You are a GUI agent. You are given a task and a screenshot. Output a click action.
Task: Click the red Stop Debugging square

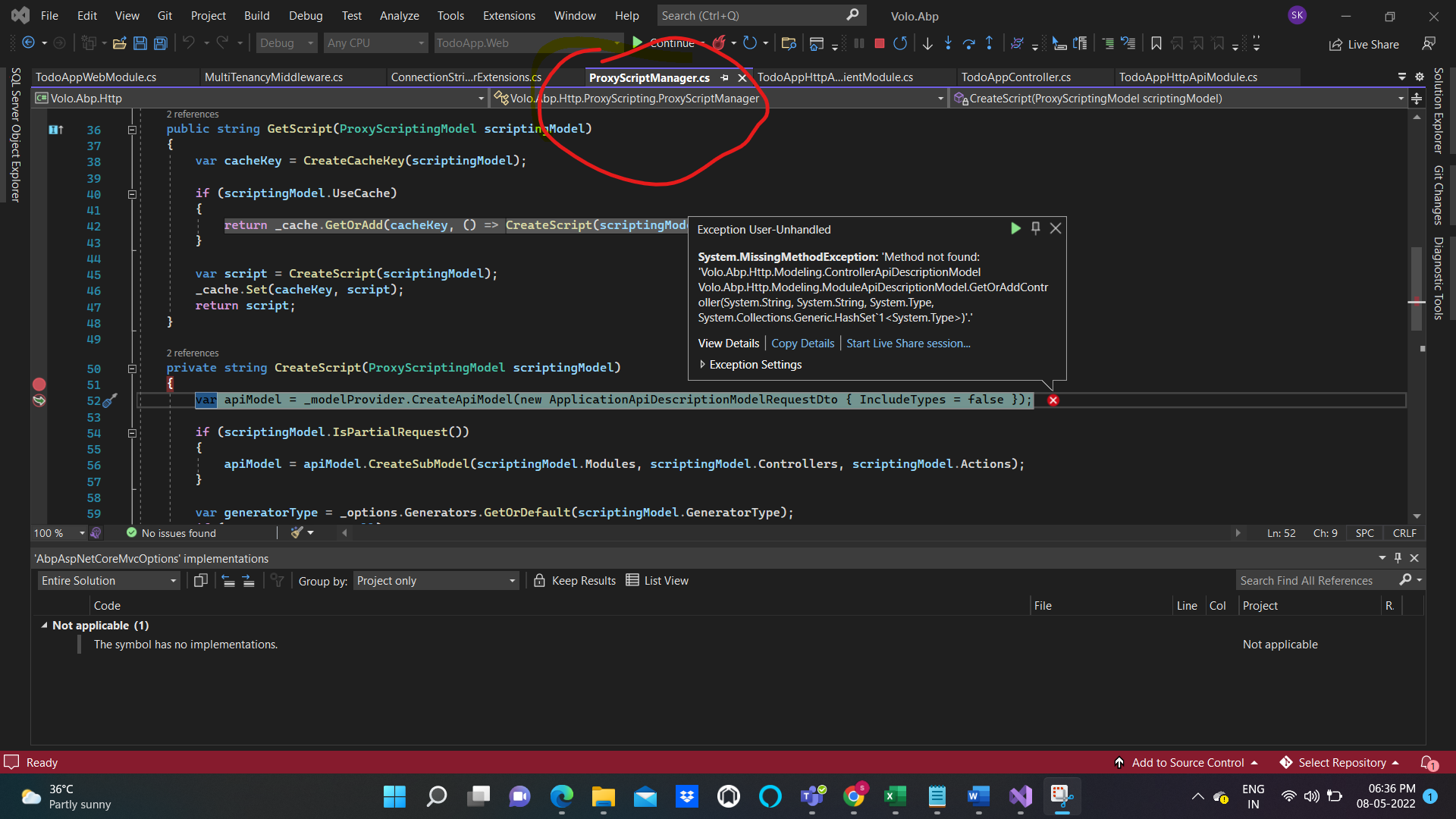click(880, 43)
